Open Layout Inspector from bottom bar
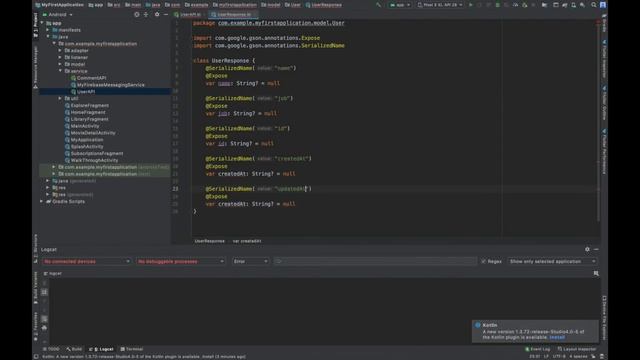This screenshot has width=640, height=360. point(577,349)
